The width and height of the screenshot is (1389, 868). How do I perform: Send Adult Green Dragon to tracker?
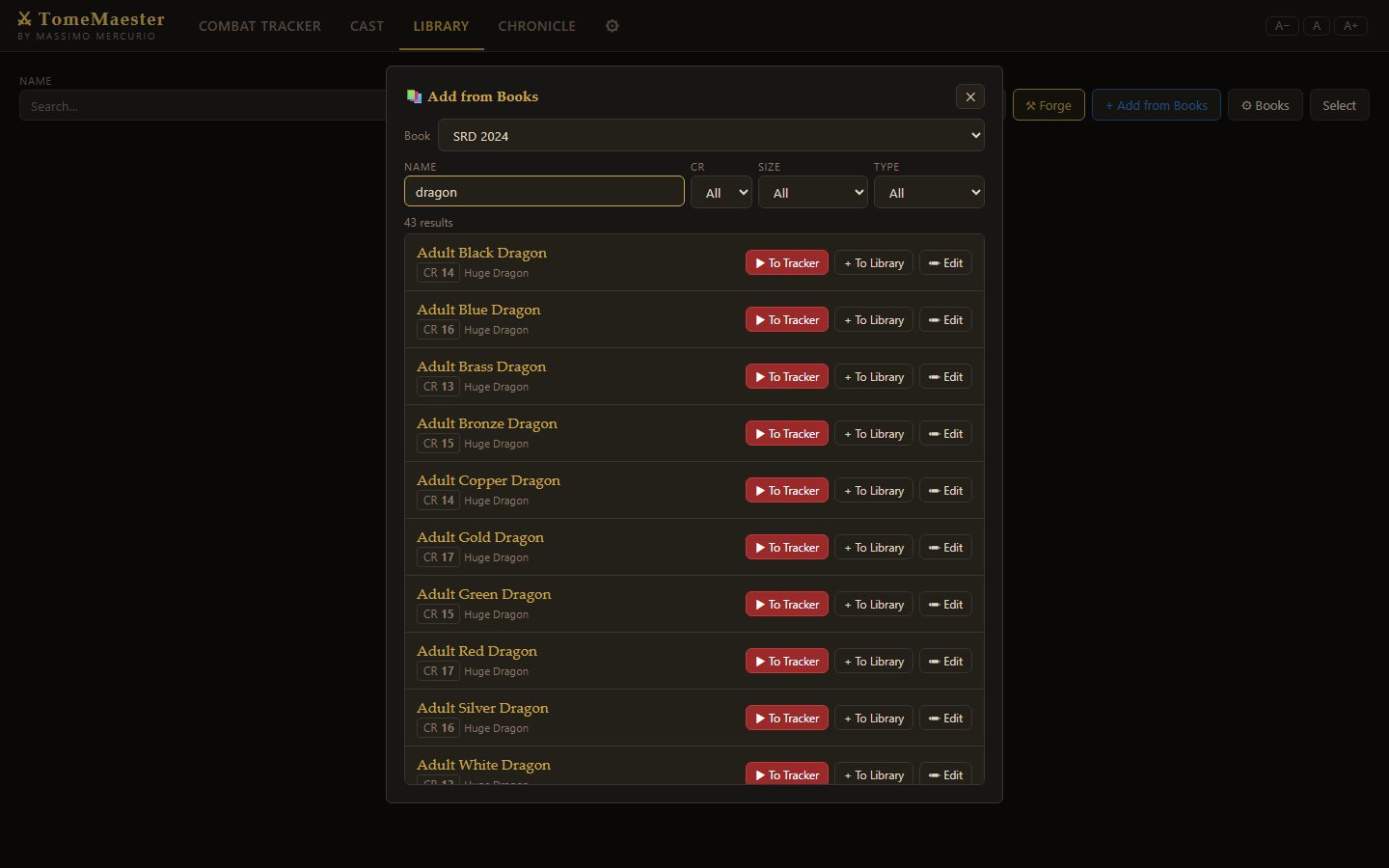click(x=787, y=604)
